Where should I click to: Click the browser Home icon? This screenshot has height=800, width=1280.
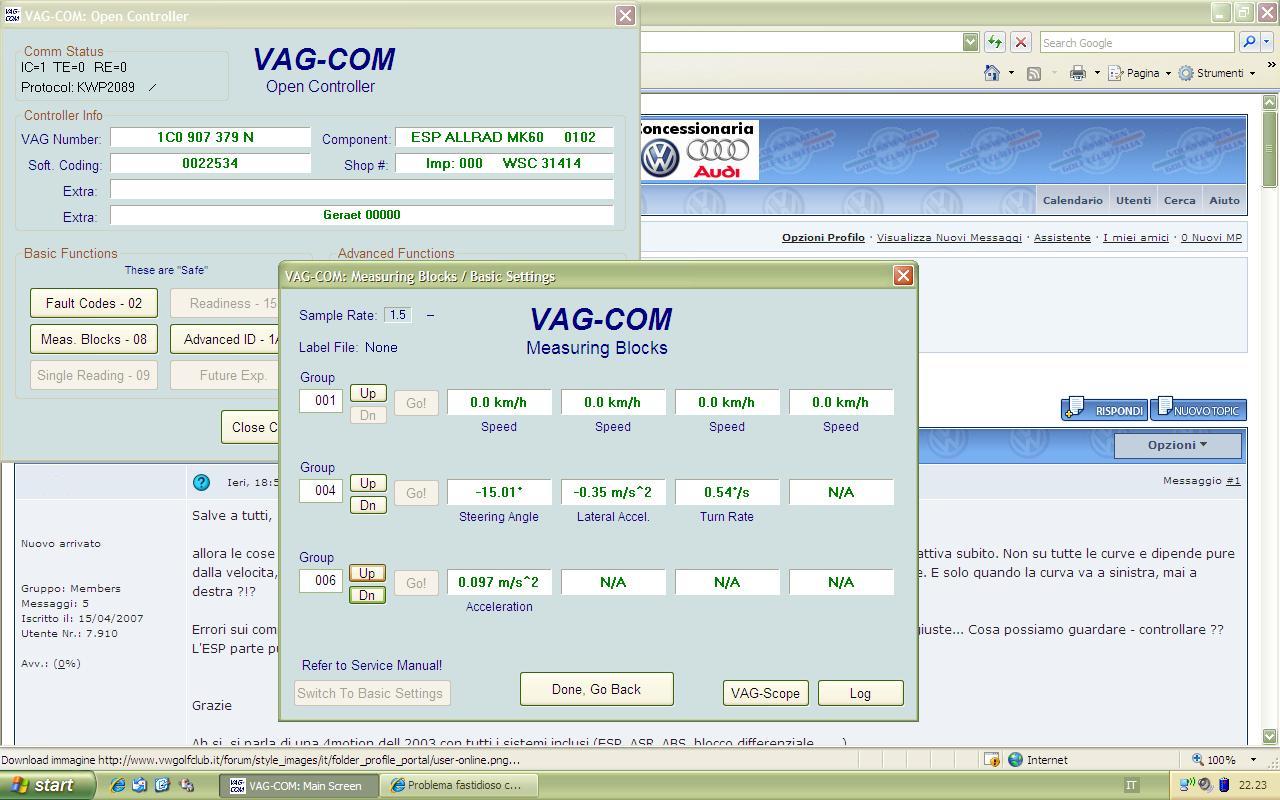tap(992, 73)
